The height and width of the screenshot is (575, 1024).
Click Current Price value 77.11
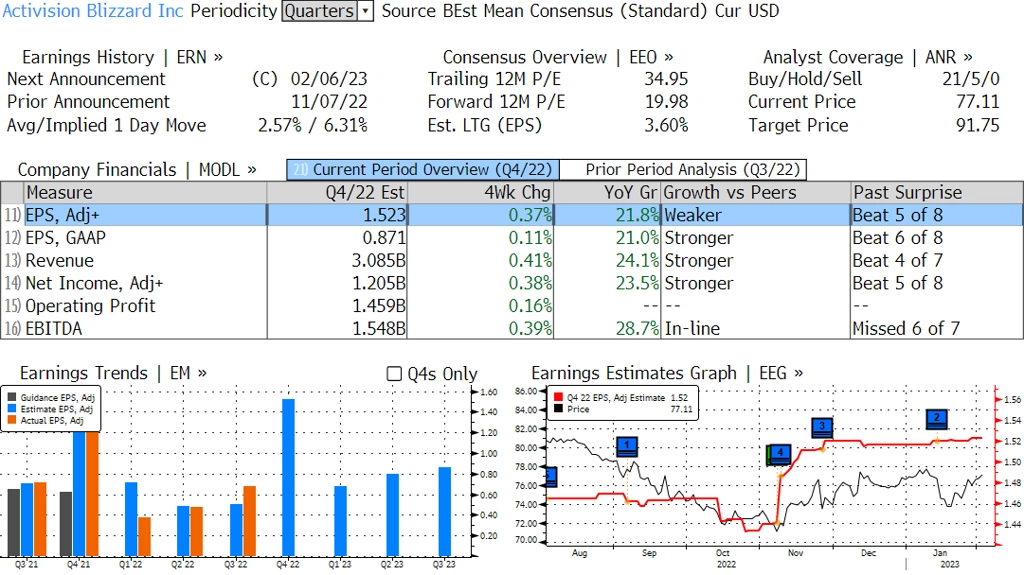(x=978, y=101)
